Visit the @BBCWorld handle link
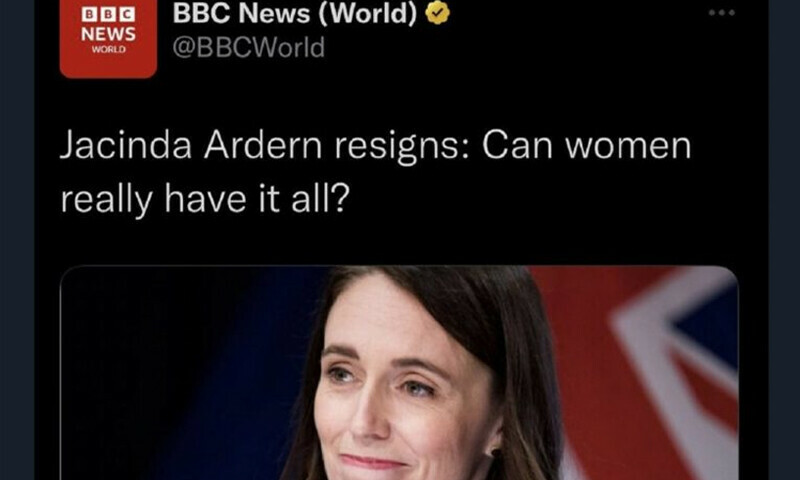This screenshot has width=800, height=480. (248, 47)
